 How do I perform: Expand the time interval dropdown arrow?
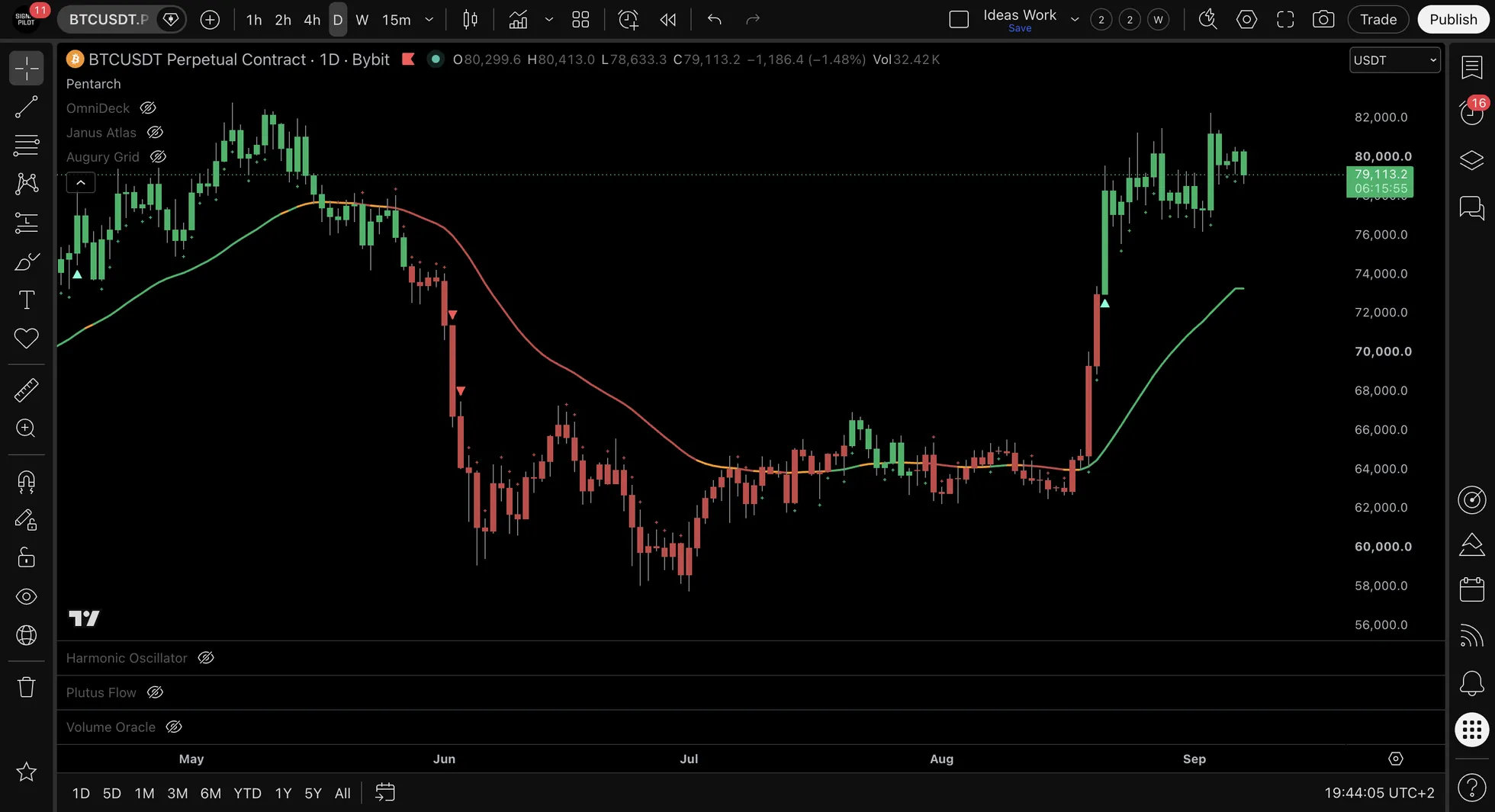click(x=429, y=20)
